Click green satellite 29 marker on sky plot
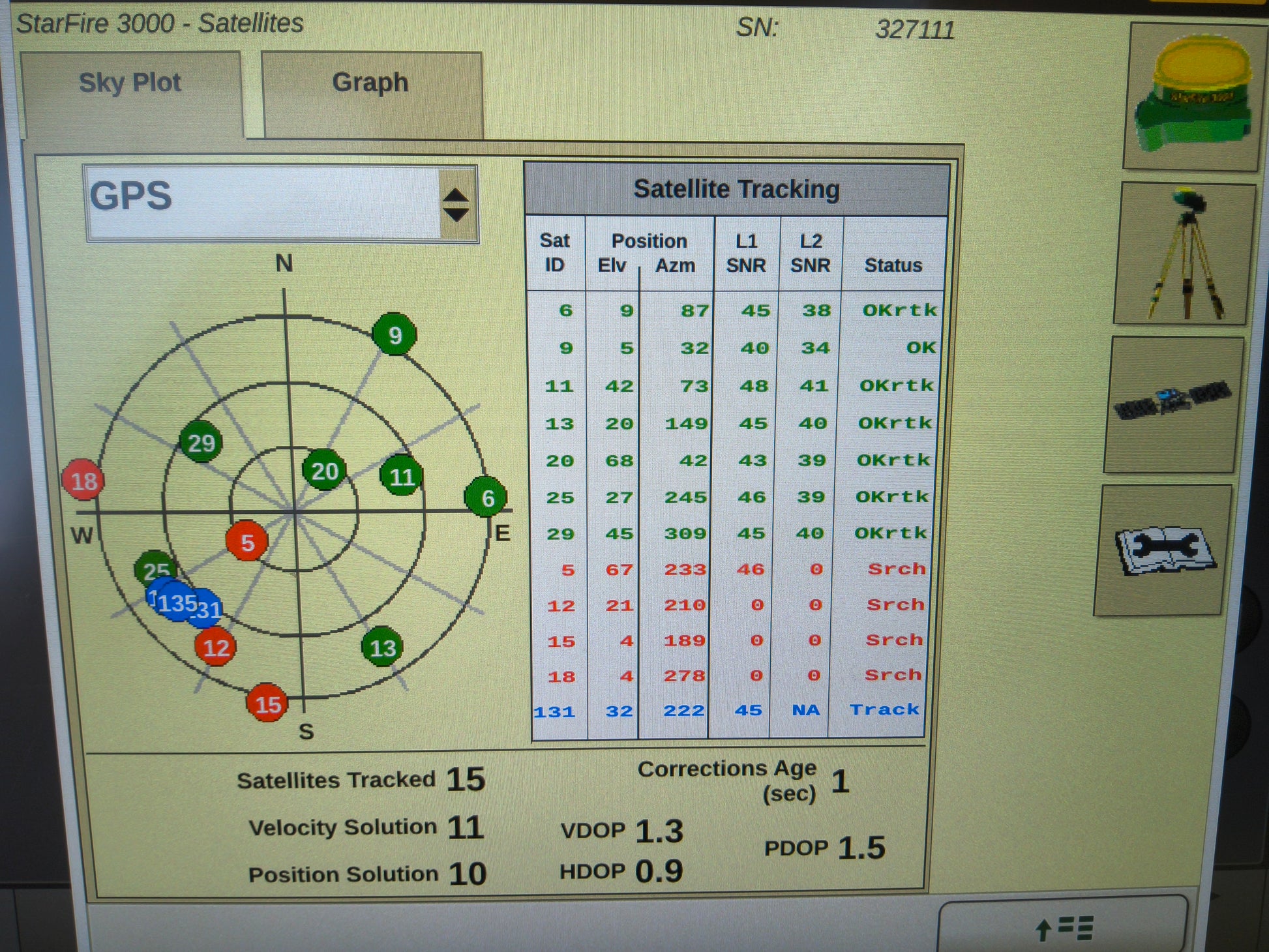 click(201, 443)
